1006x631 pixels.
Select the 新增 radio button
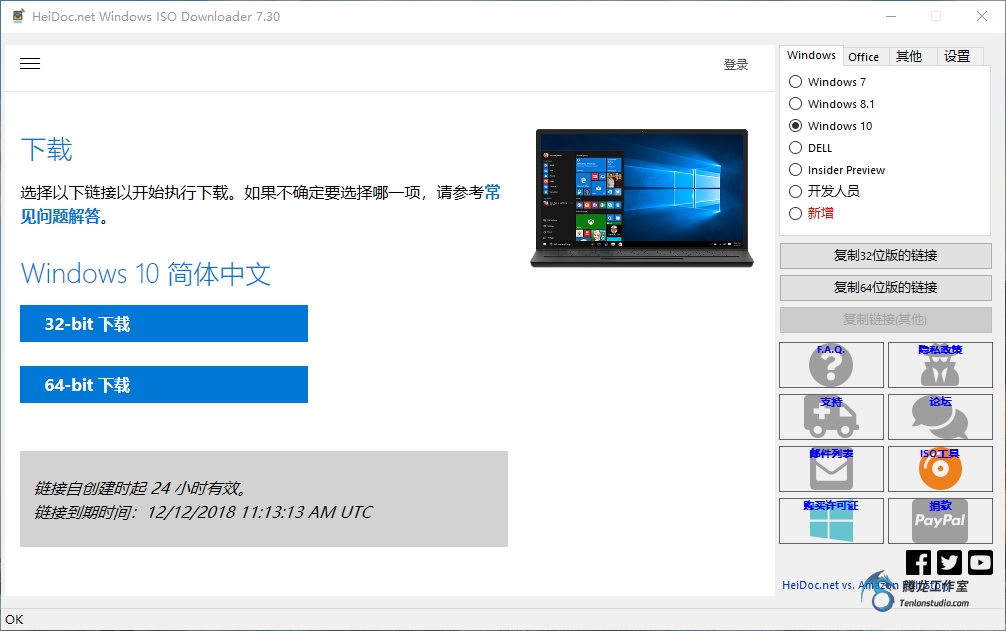796,214
